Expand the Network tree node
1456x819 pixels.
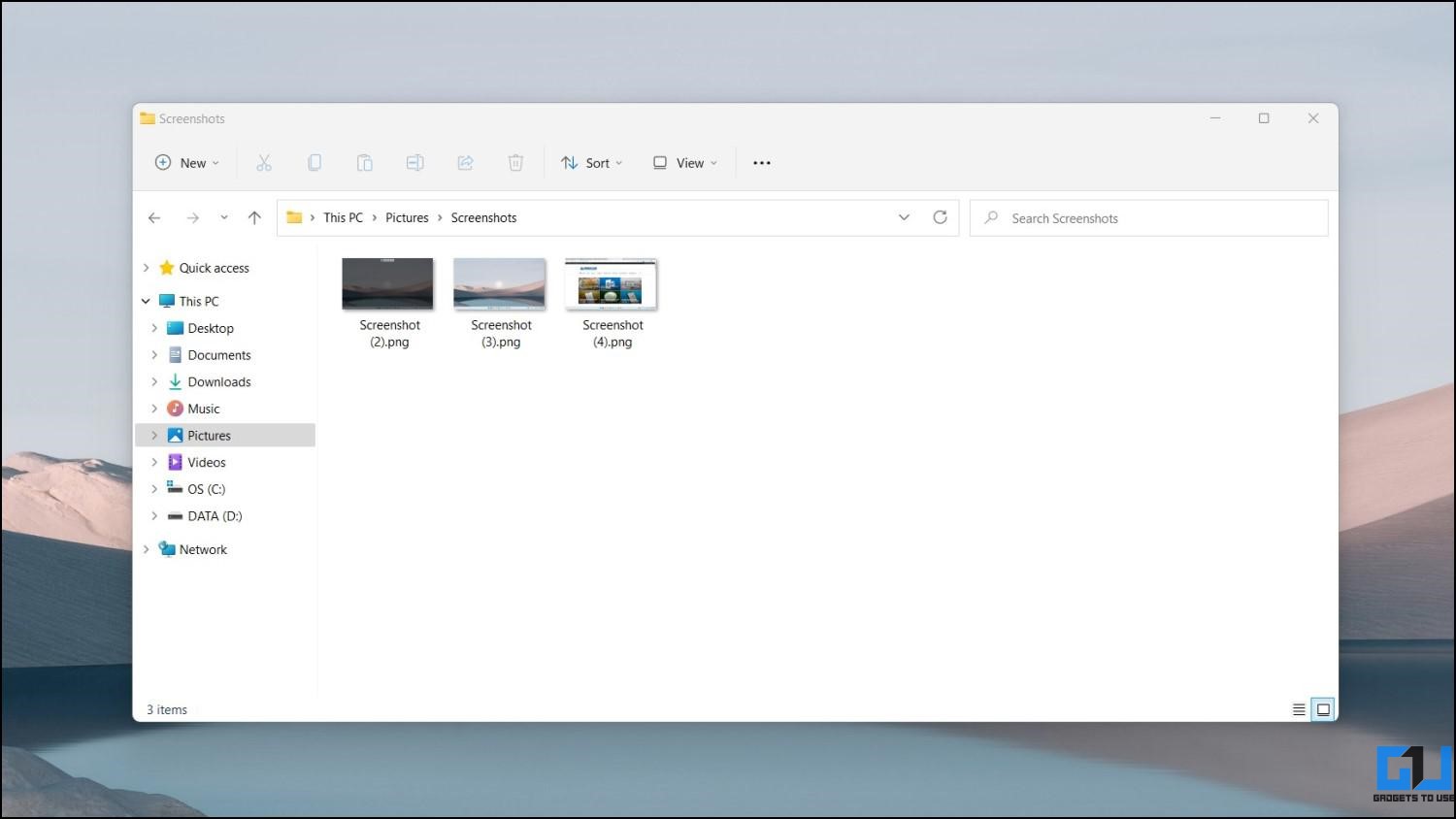click(146, 549)
